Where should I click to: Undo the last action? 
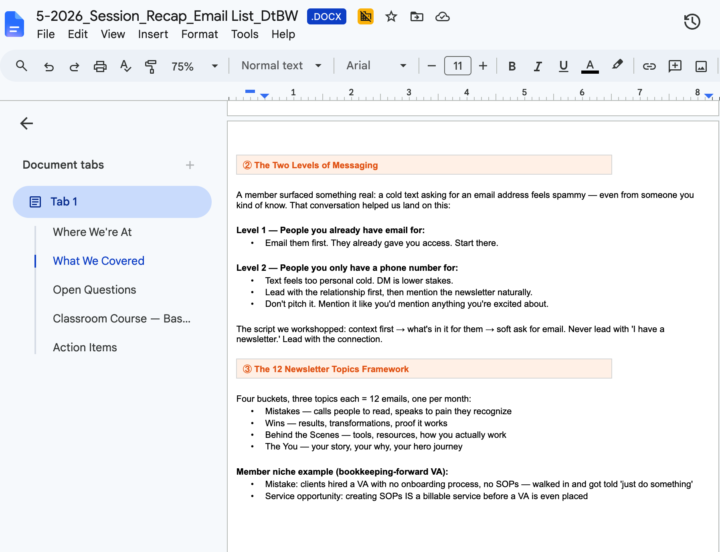click(x=48, y=67)
